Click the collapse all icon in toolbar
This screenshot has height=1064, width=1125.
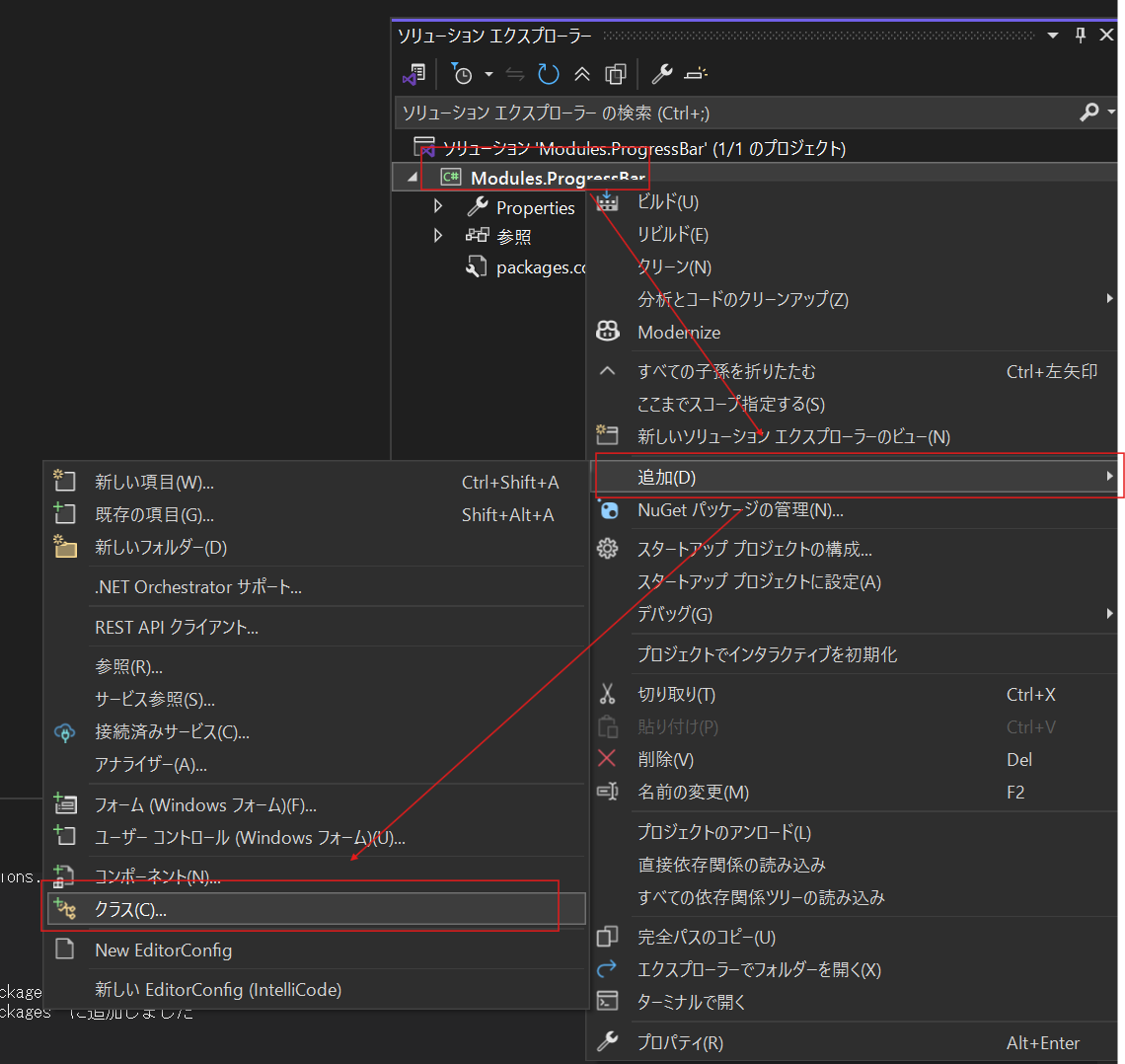click(x=582, y=74)
